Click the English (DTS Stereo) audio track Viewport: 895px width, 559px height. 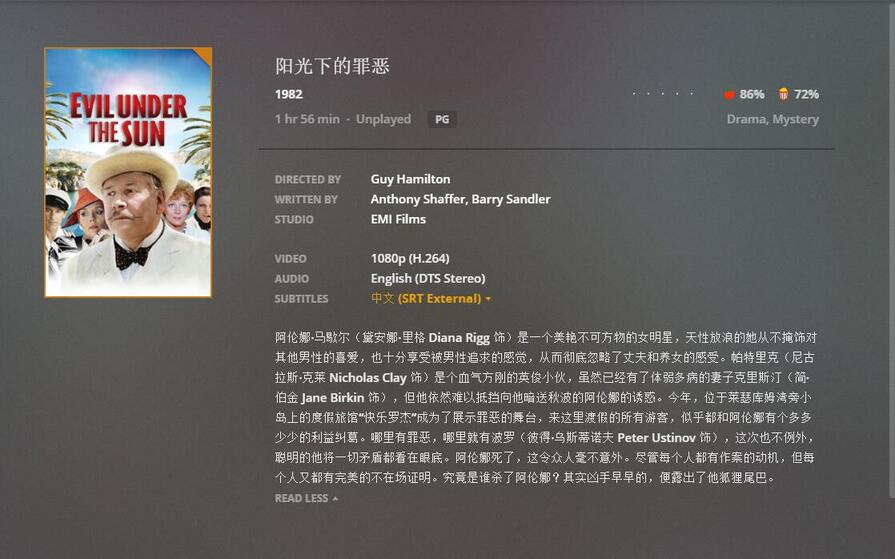(428, 278)
